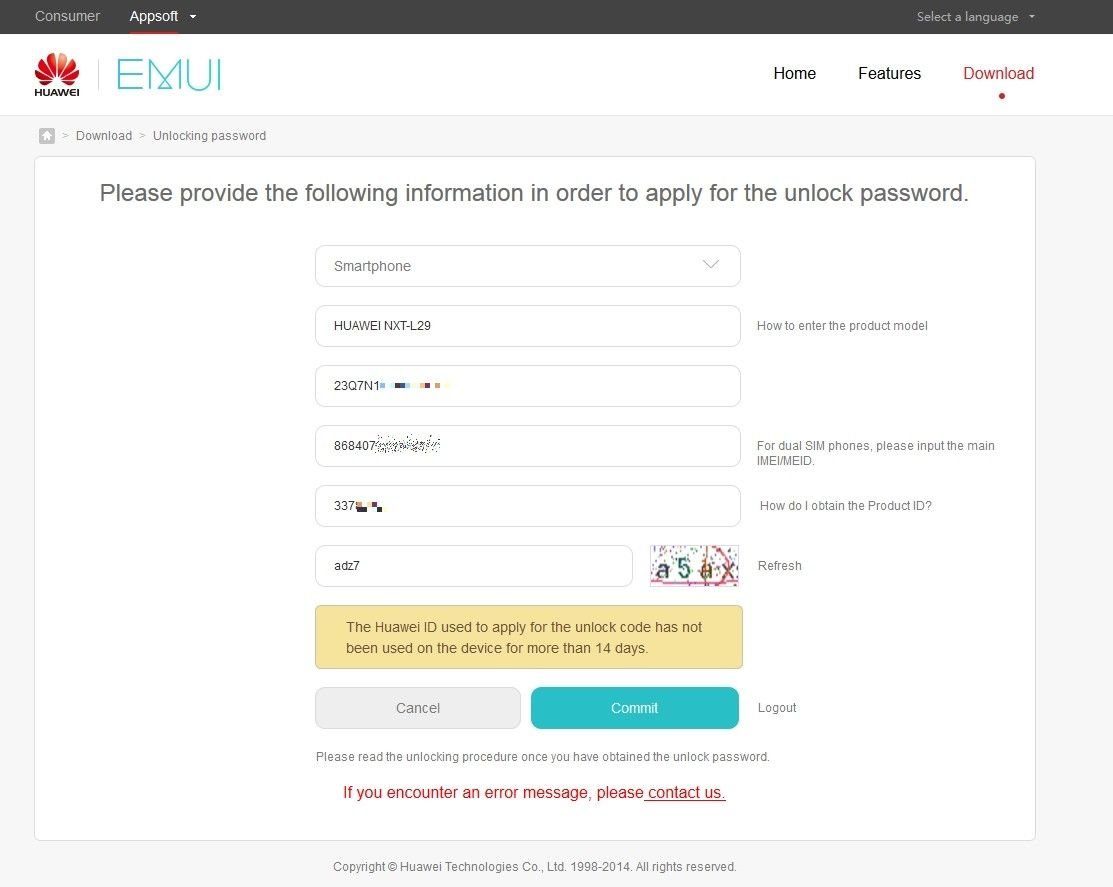Click the captcha image

tap(694, 566)
